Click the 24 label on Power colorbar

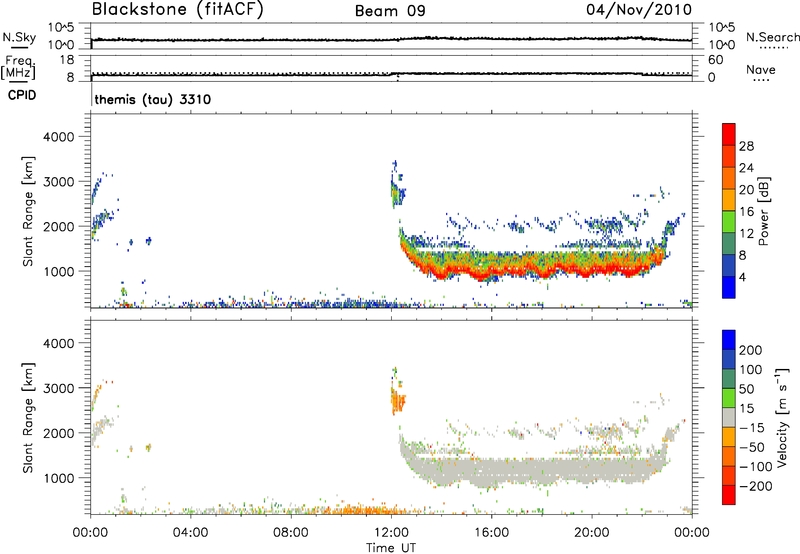point(746,168)
